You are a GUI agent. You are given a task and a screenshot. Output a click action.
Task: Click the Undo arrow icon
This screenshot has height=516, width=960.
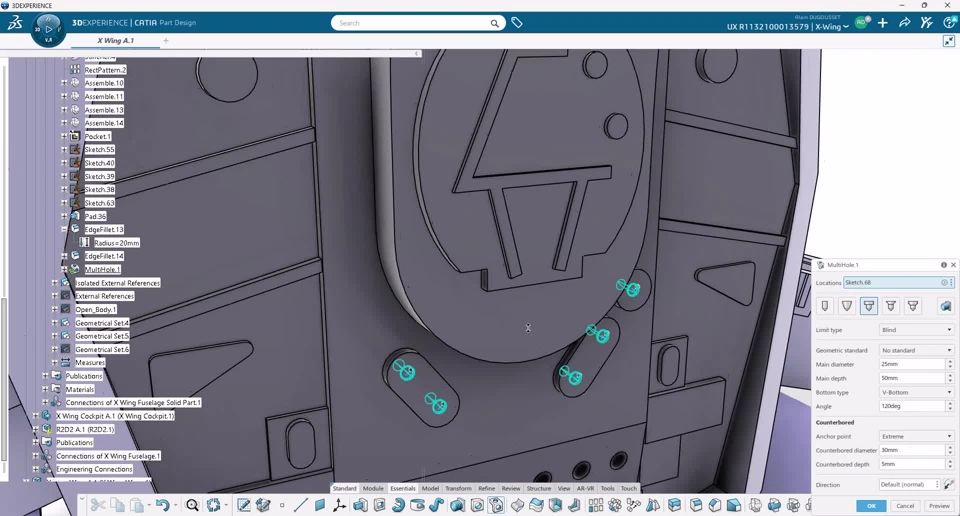click(x=162, y=505)
